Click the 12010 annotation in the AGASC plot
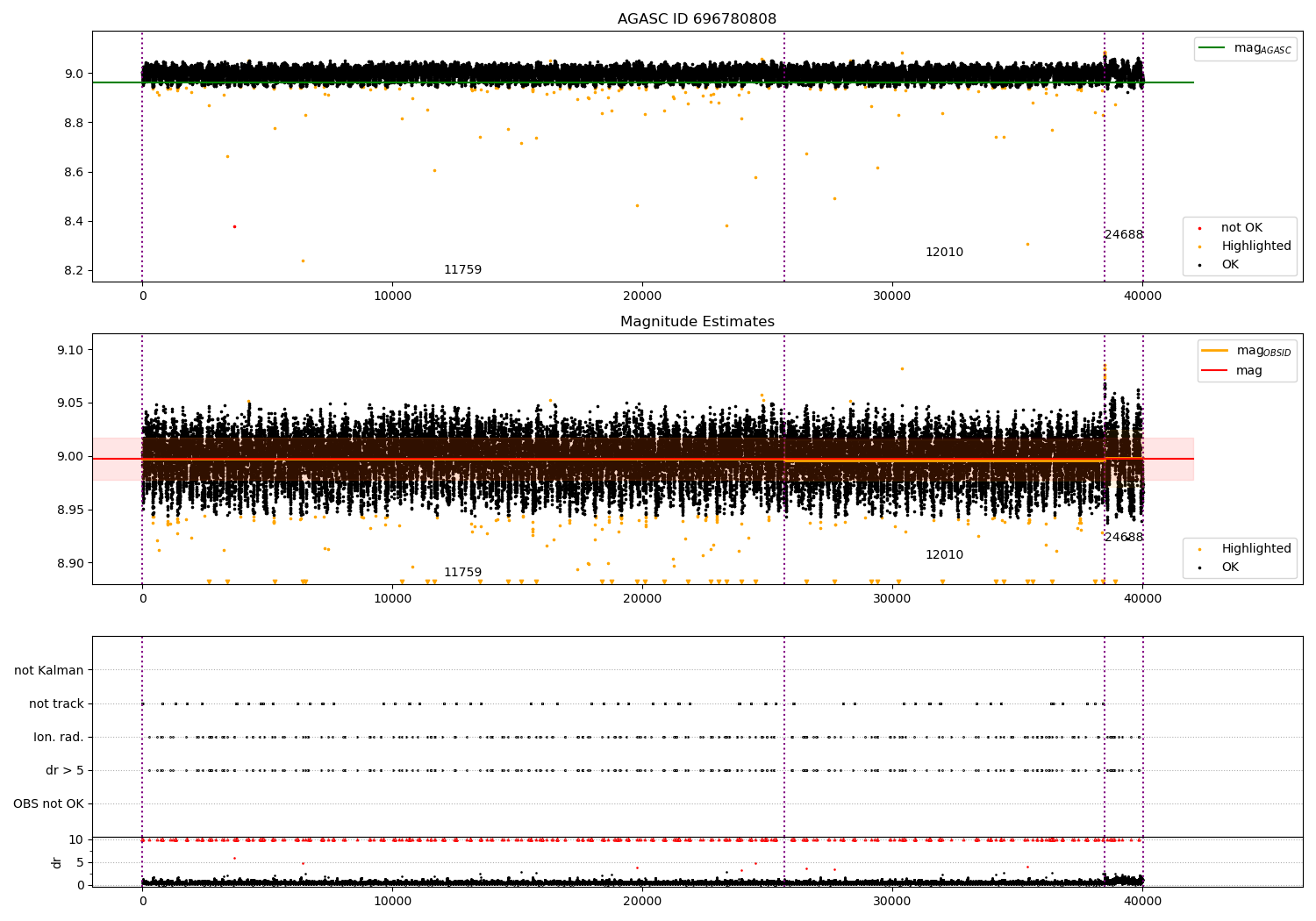The width and height of the screenshot is (1316, 921). pyautogui.click(x=944, y=253)
